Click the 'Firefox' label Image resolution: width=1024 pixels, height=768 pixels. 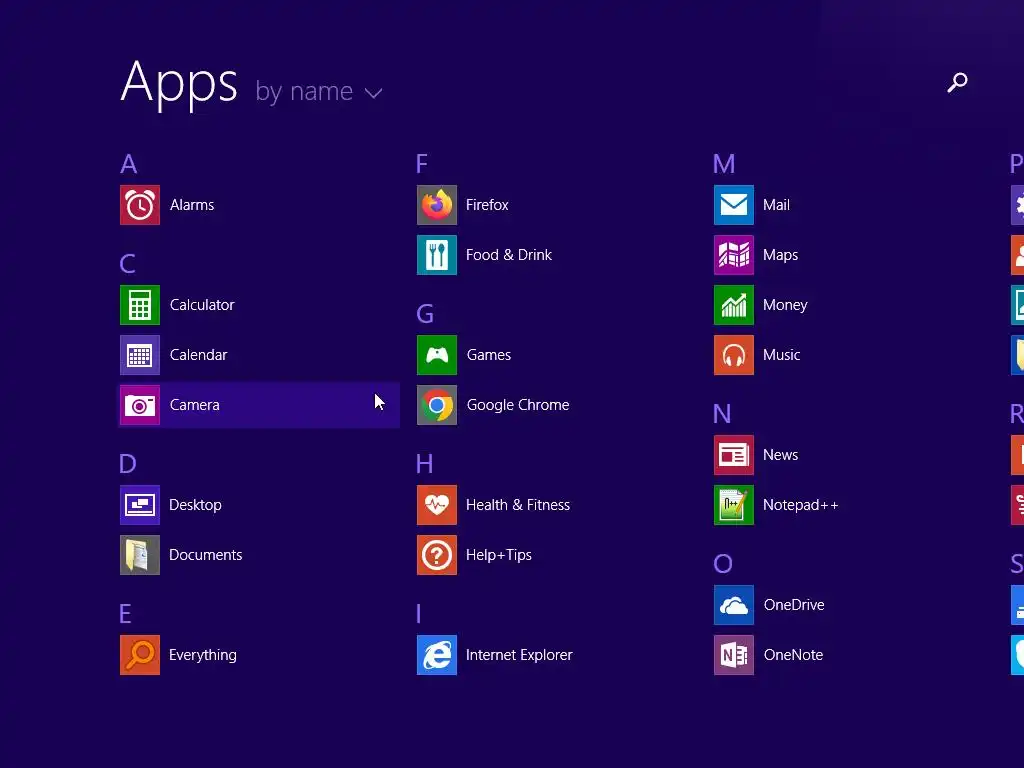(487, 205)
